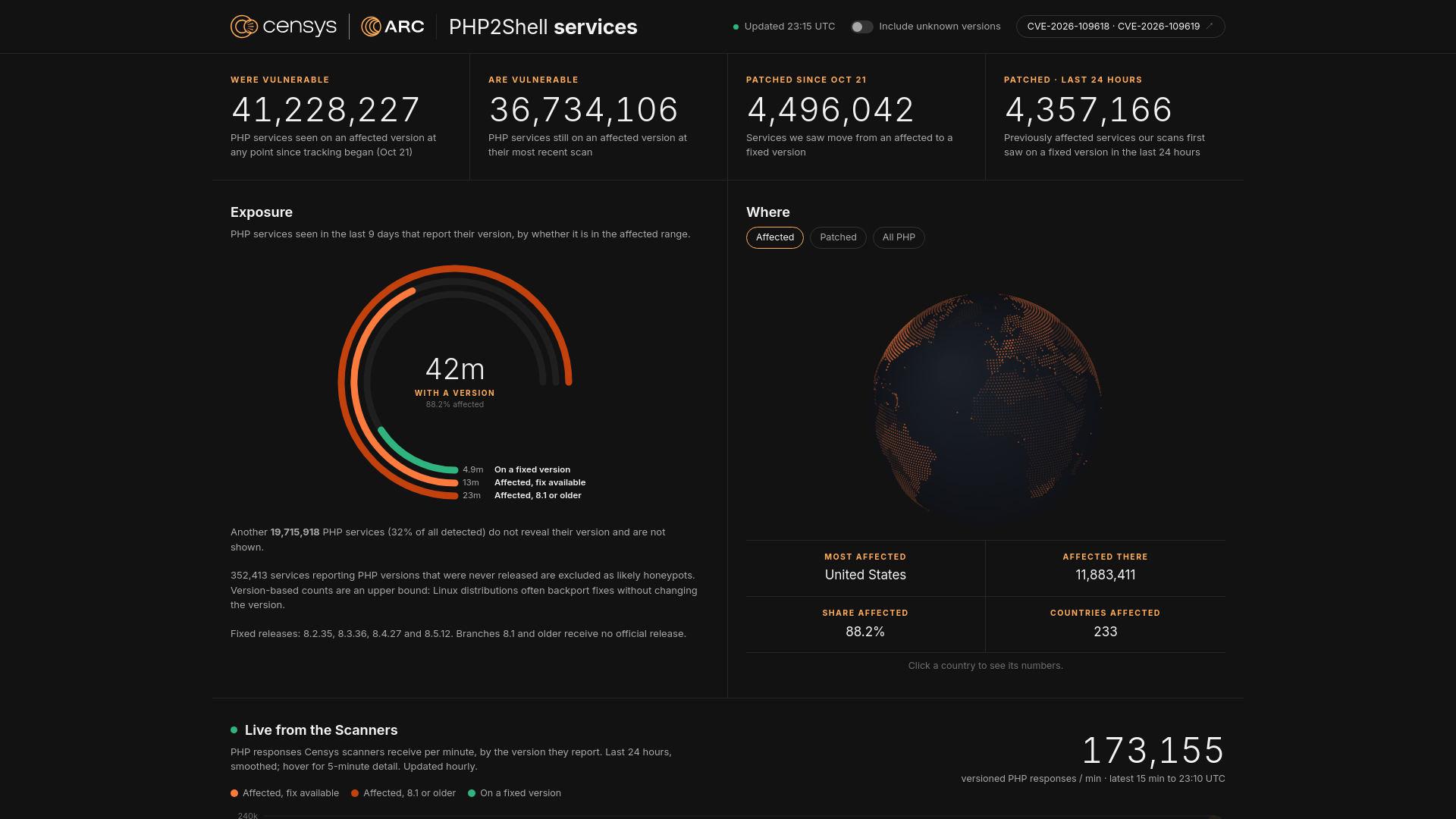Click 'Affected, fix available' donut label
This screenshot has height=819, width=1456.
click(x=540, y=482)
